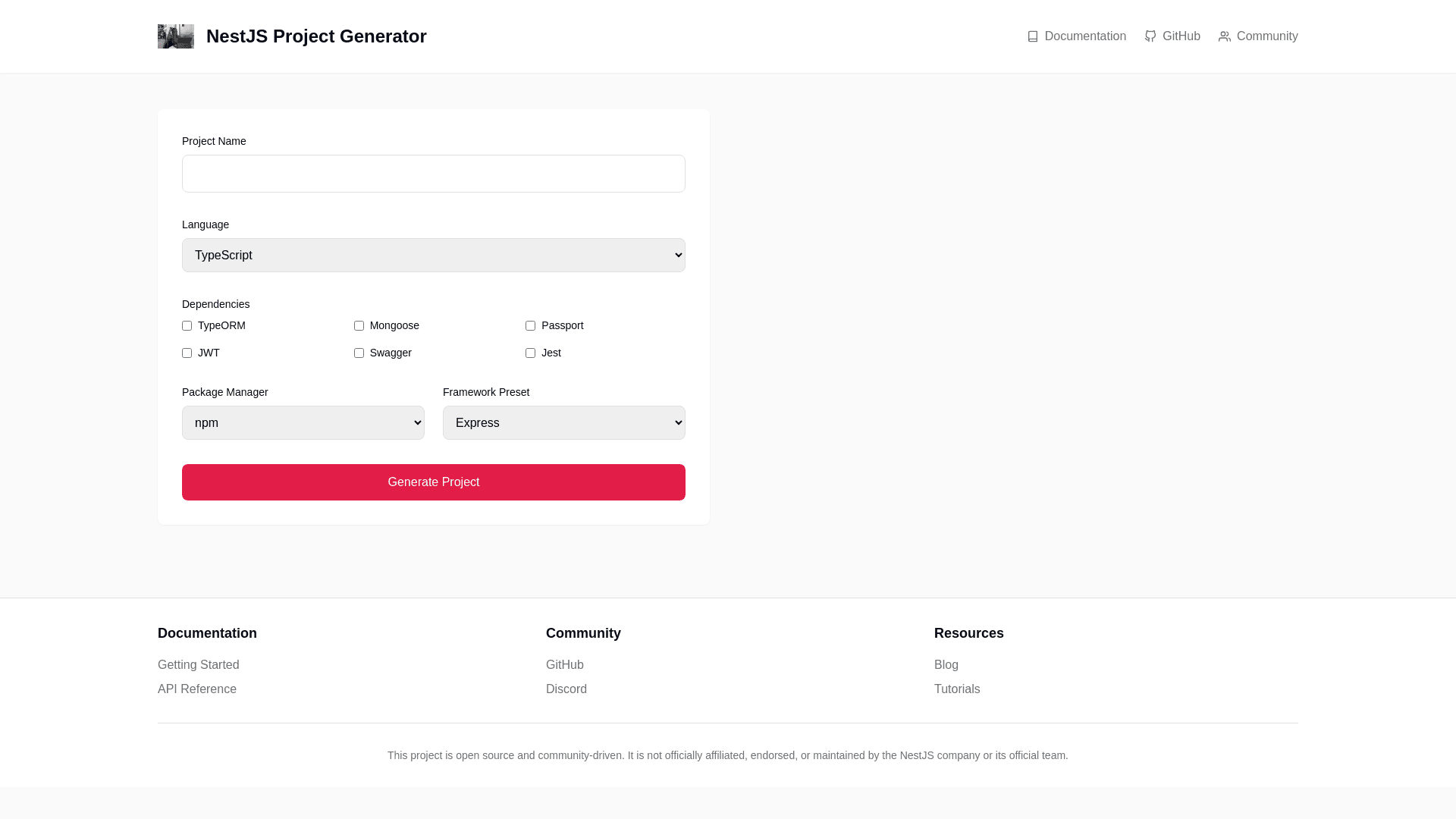This screenshot has height=819, width=1456.
Task: Click the NestJS logo image in header
Action: pos(175,36)
